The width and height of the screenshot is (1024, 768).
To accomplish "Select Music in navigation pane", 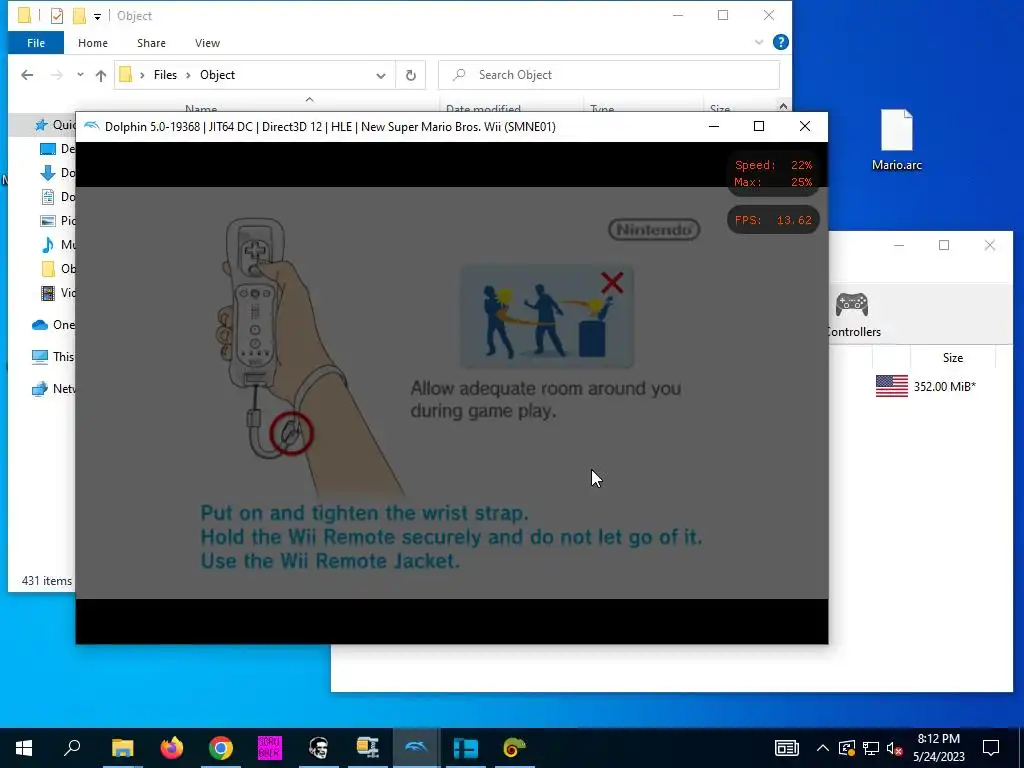I will (x=57, y=245).
